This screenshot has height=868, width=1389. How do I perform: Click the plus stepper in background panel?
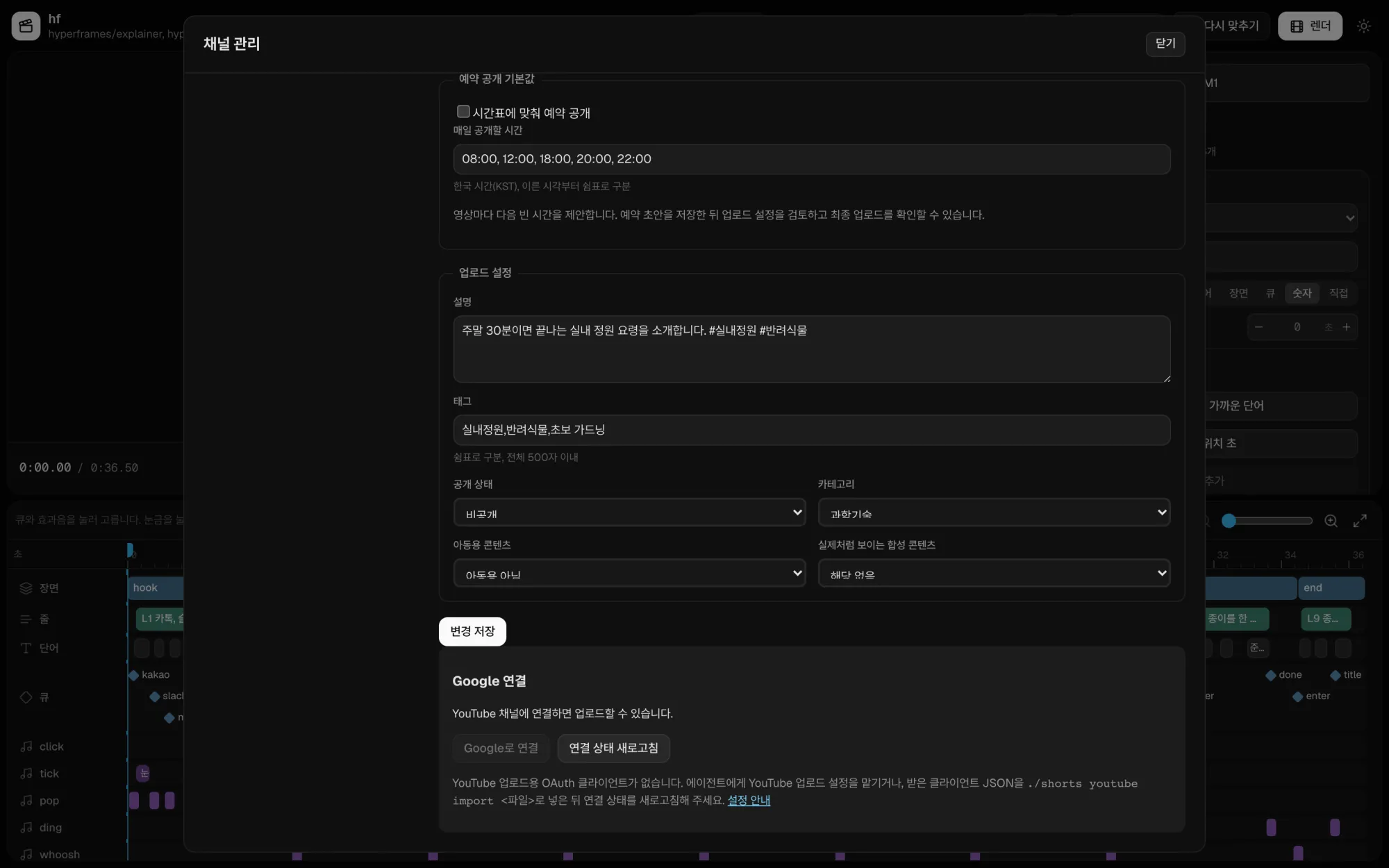[1346, 327]
